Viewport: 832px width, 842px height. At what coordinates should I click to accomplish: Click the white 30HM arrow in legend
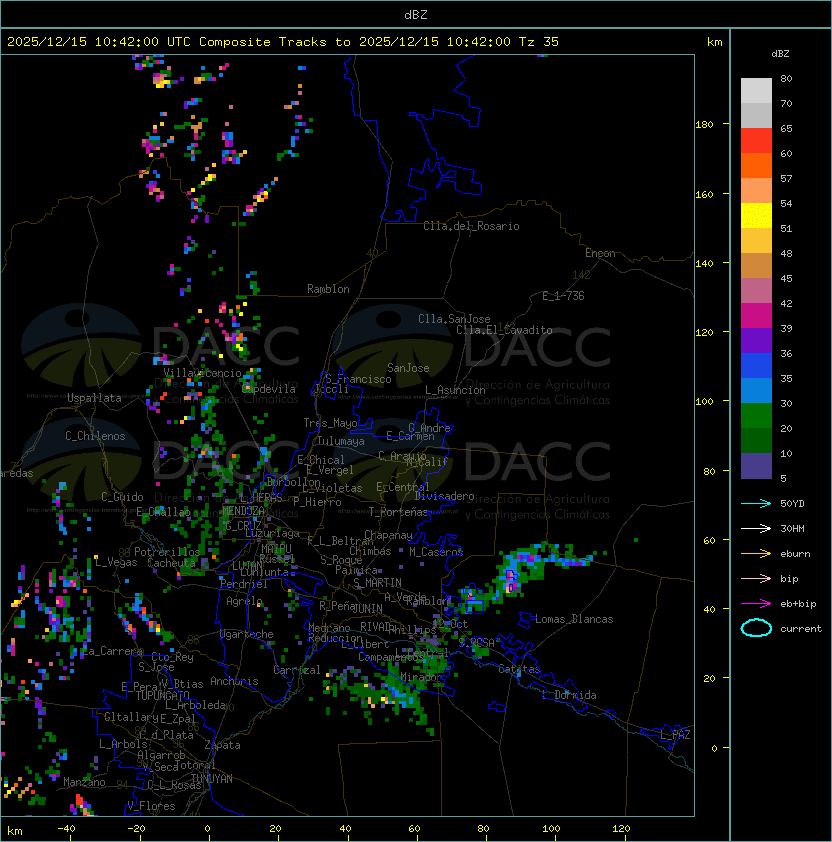[756, 528]
